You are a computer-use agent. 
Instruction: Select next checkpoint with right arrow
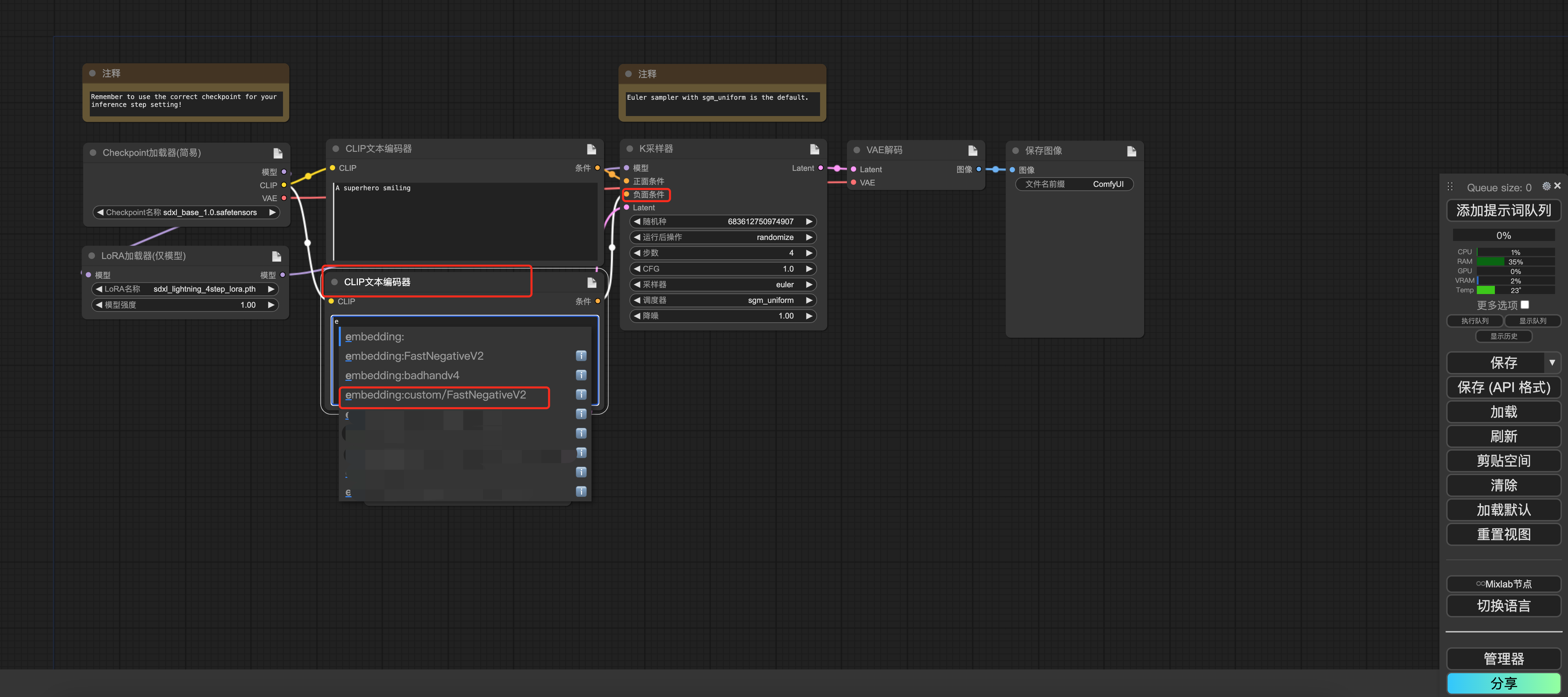272,213
